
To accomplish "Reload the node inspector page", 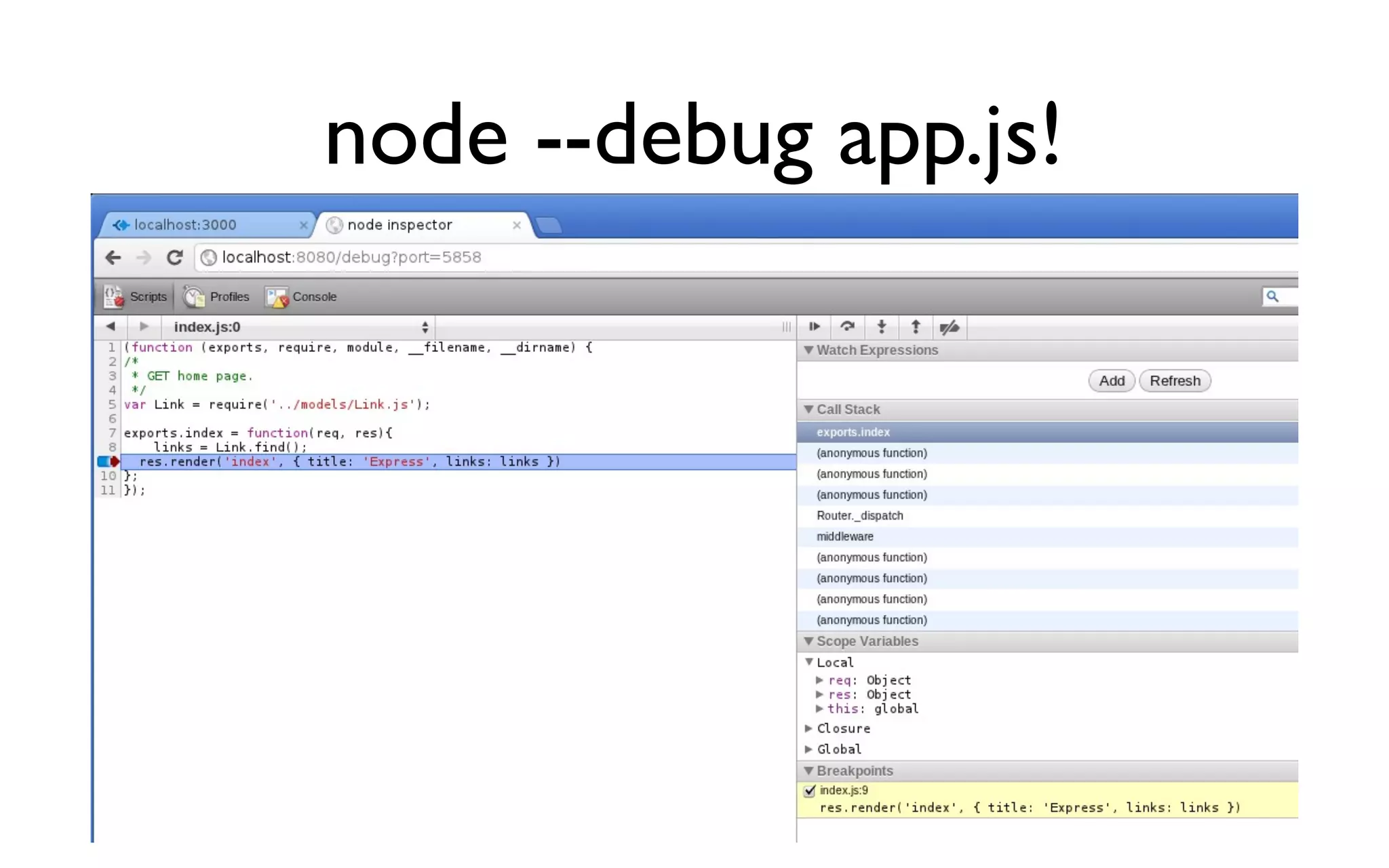I will click(175, 258).
